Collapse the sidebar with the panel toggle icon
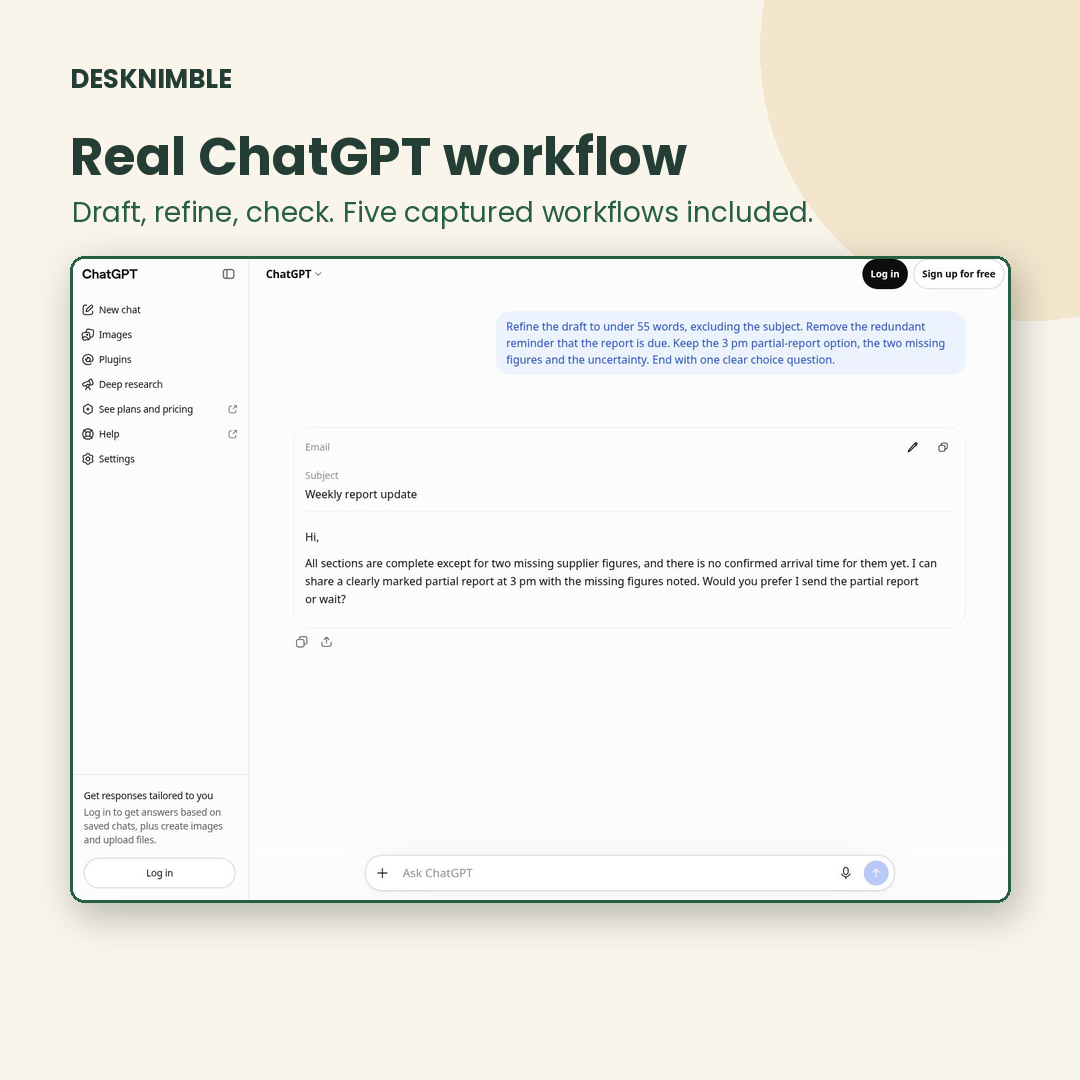The image size is (1080, 1080). (x=229, y=274)
